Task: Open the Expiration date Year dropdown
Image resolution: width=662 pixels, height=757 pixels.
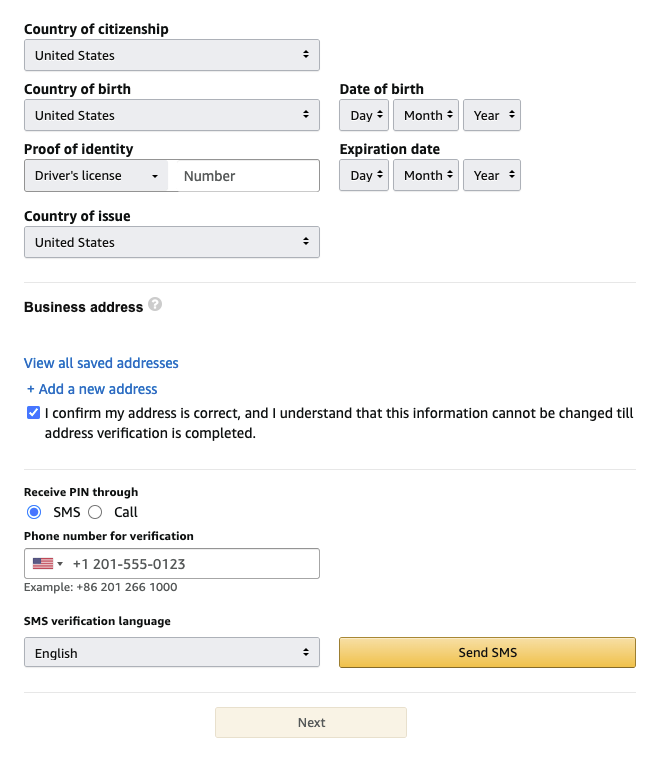Action: (x=491, y=175)
